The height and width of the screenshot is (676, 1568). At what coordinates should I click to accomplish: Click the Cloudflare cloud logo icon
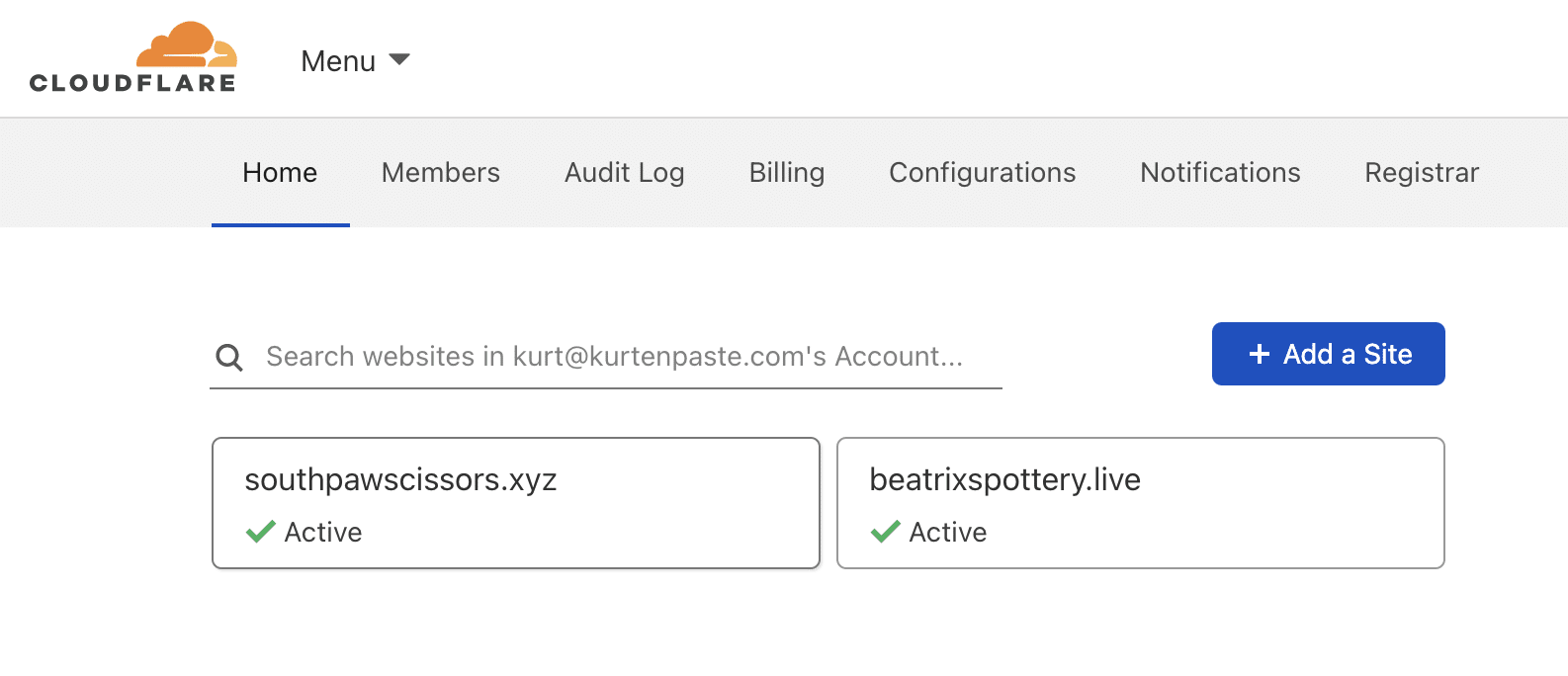coord(186,45)
